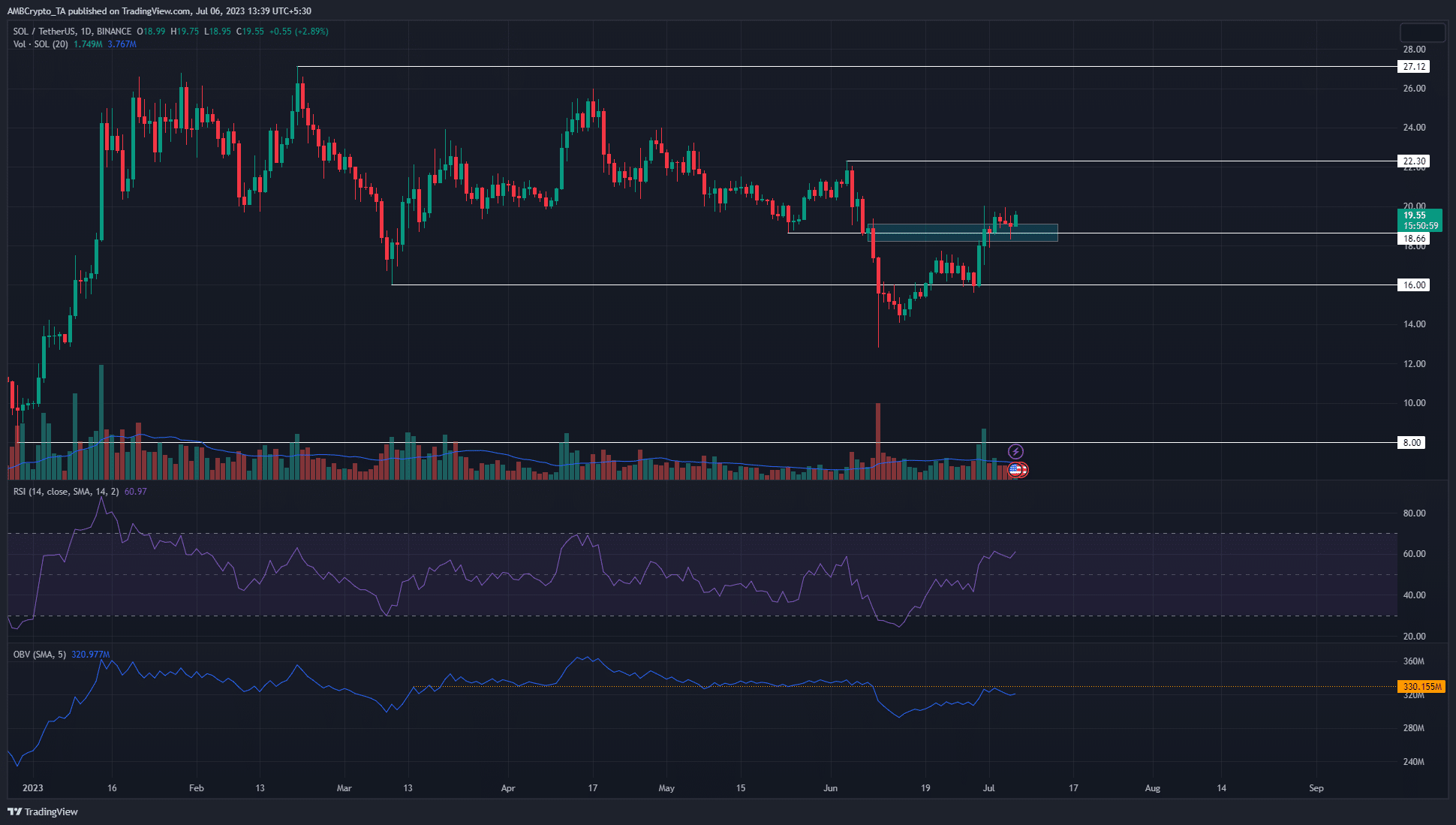Screen dimensions: 1456x825
Task: Select the horizontal line at 16.00
Action: tap(894, 285)
